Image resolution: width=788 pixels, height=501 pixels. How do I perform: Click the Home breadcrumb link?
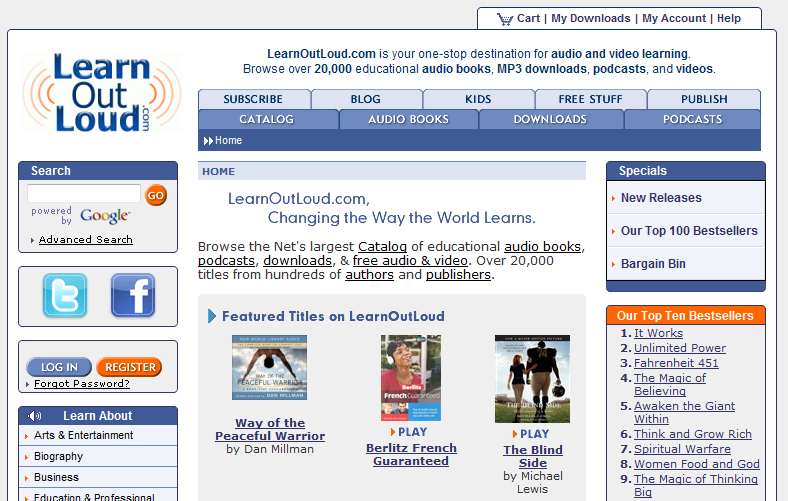point(228,141)
